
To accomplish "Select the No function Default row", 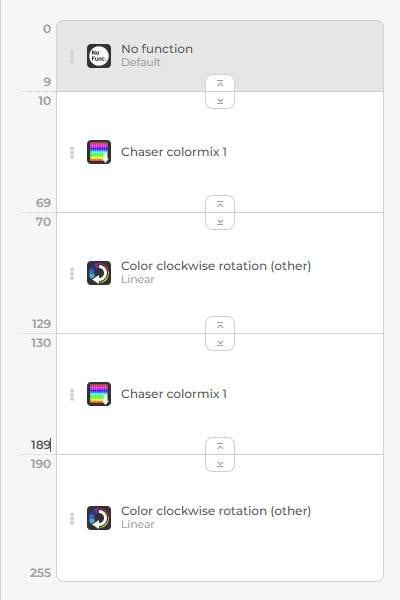I will (220, 56).
